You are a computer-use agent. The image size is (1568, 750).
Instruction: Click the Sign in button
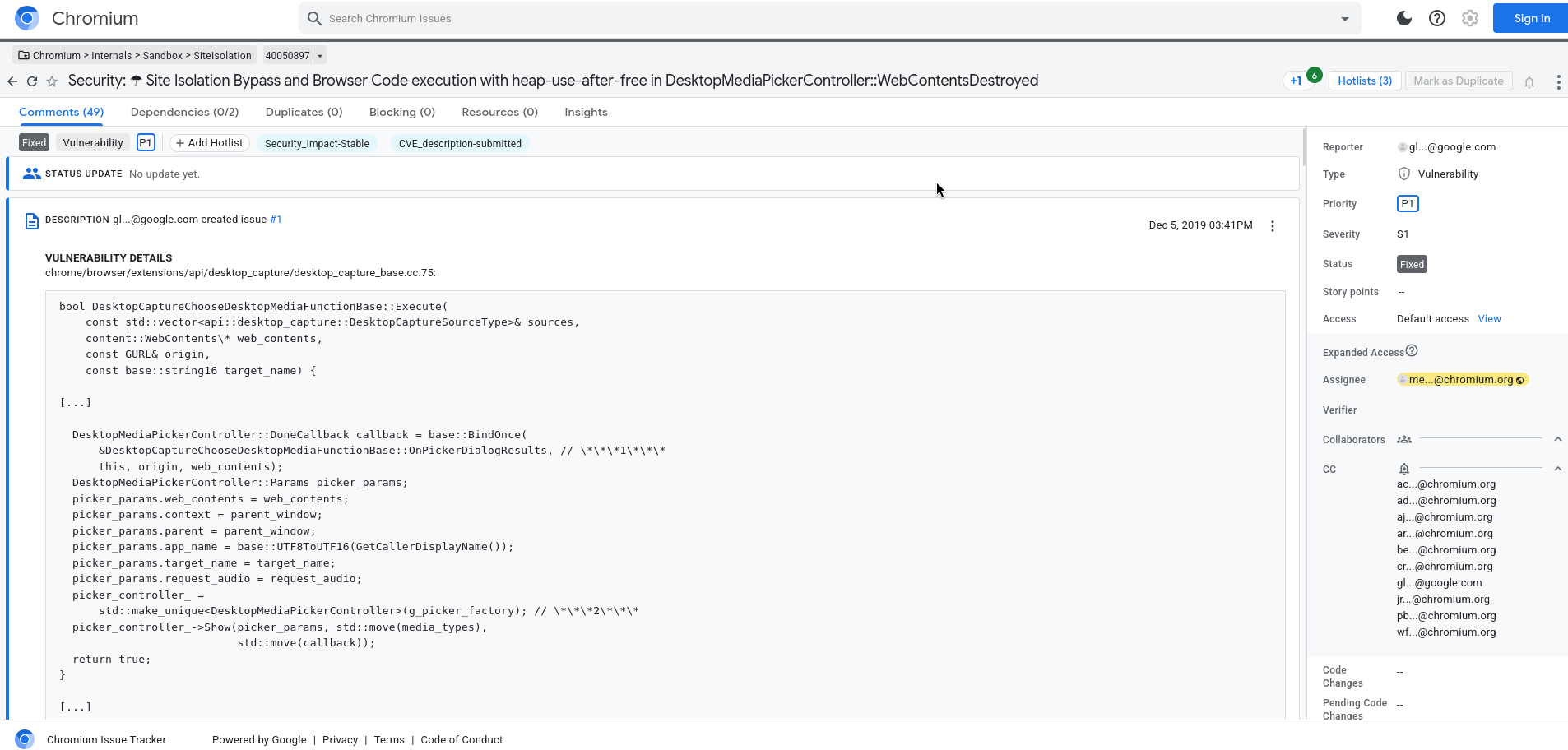[x=1531, y=18]
